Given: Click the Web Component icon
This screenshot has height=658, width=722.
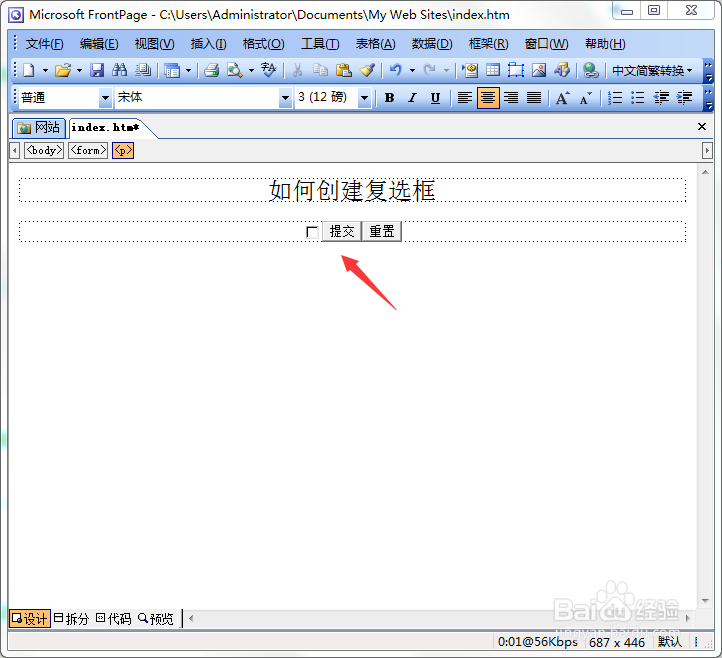Looking at the screenshot, I should [470, 70].
